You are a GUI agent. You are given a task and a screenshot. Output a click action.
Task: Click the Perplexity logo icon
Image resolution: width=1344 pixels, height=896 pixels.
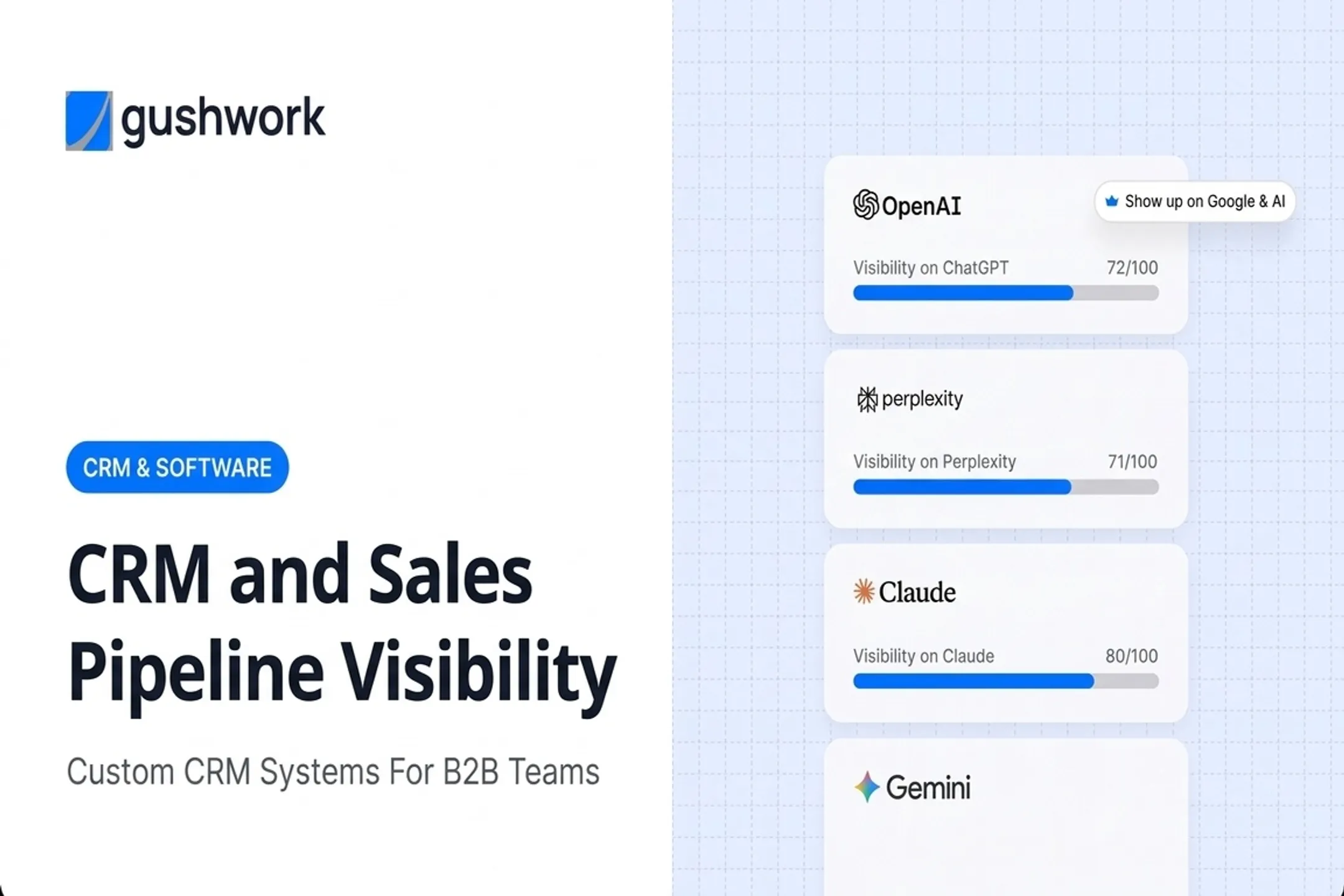(867, 399)
